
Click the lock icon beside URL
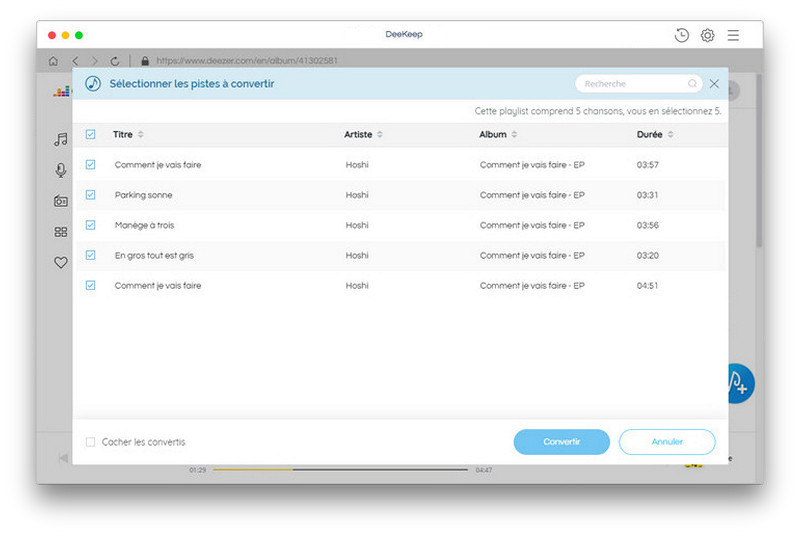tap(145, 61)
